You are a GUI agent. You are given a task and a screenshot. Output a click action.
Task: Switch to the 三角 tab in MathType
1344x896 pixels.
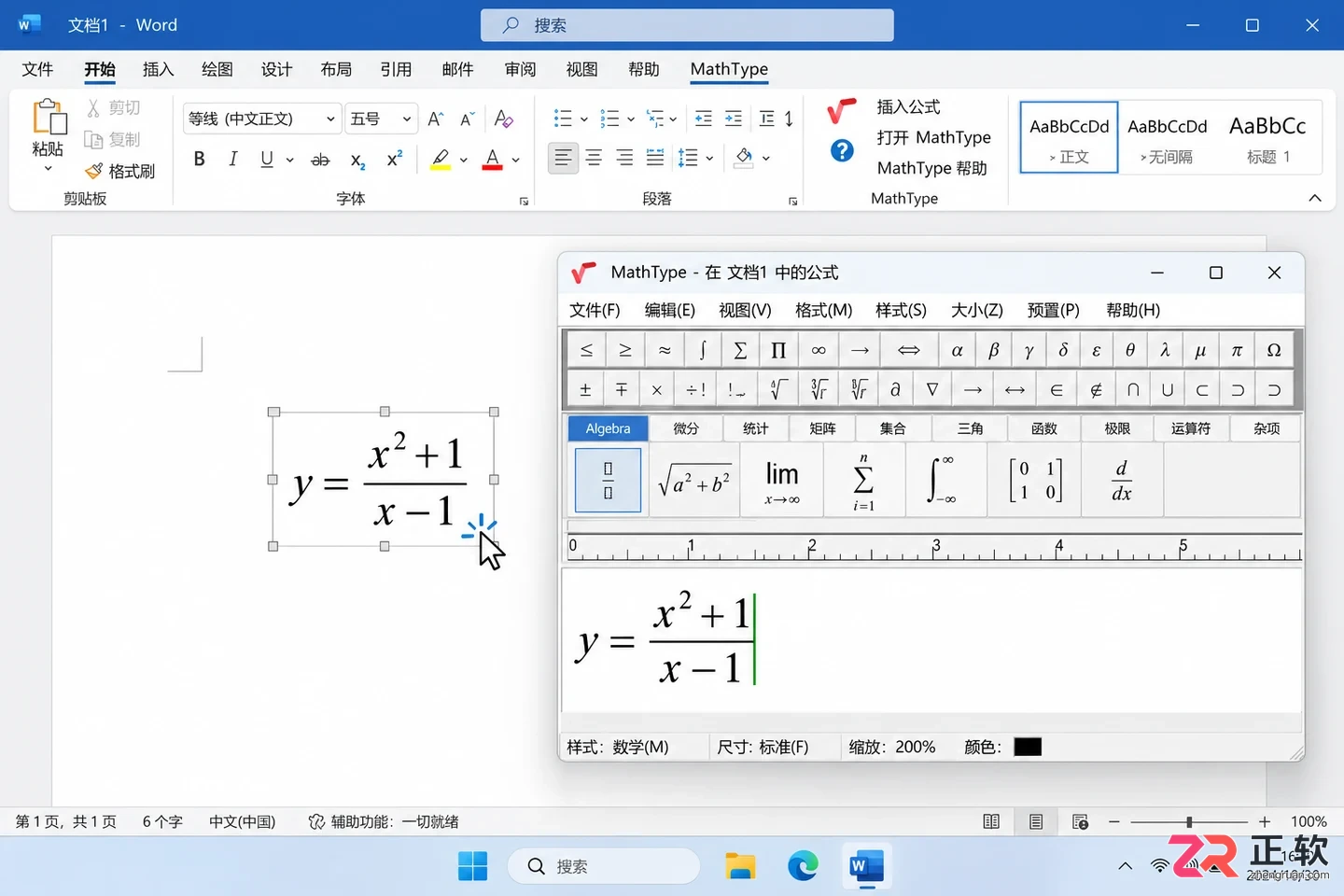point(970,428)
